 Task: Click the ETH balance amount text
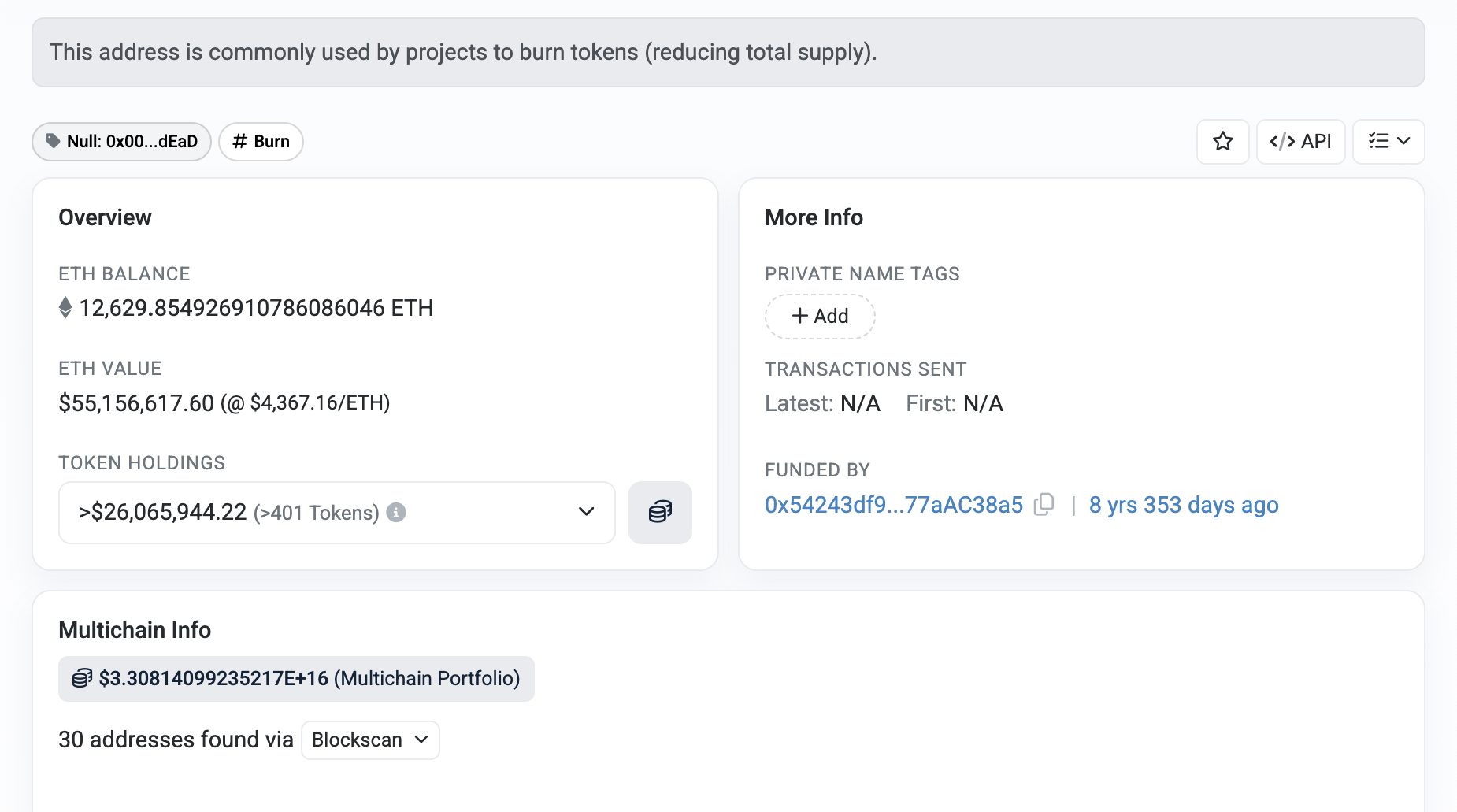tap(256, 308)
